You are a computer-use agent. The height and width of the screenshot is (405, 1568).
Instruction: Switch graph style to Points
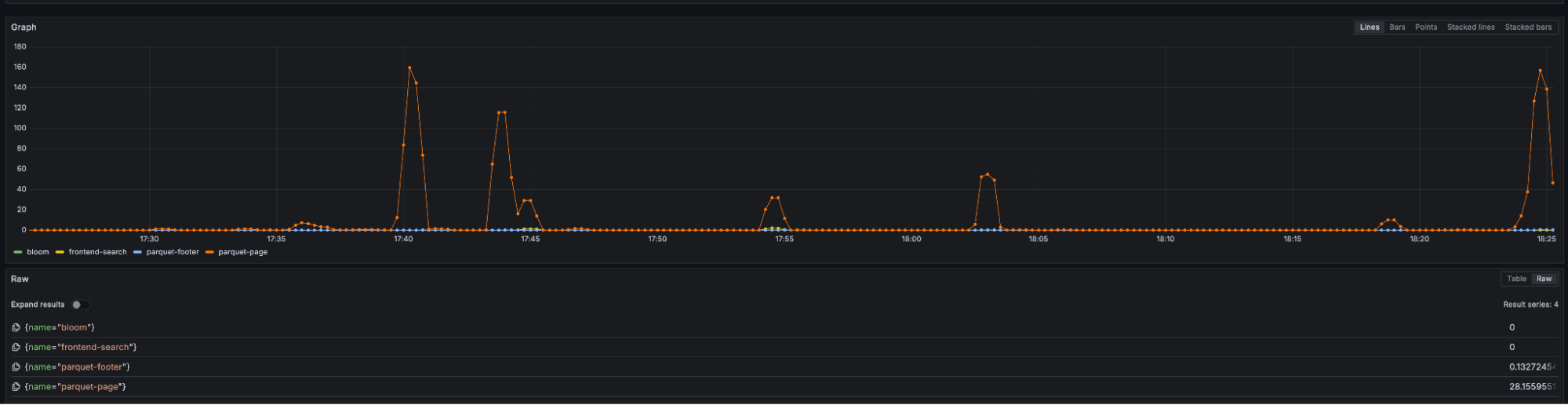click(x=1425, y=27)
